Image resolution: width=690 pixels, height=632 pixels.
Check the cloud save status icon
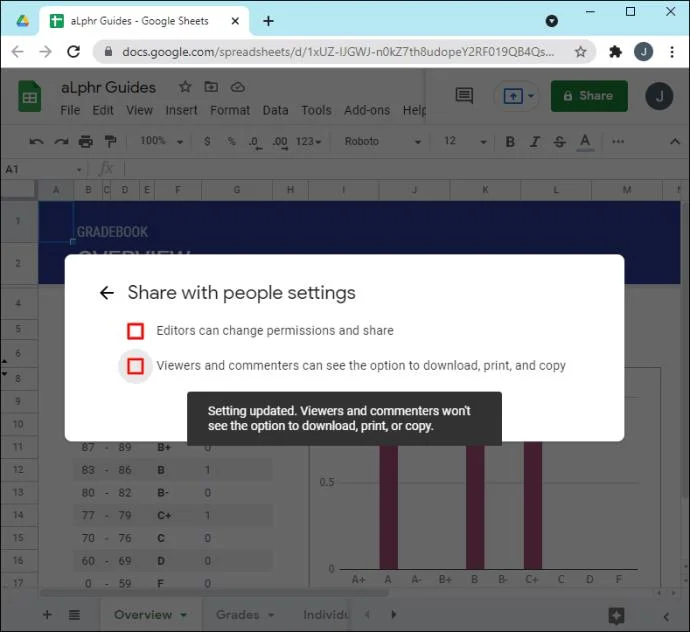[238, 87]
